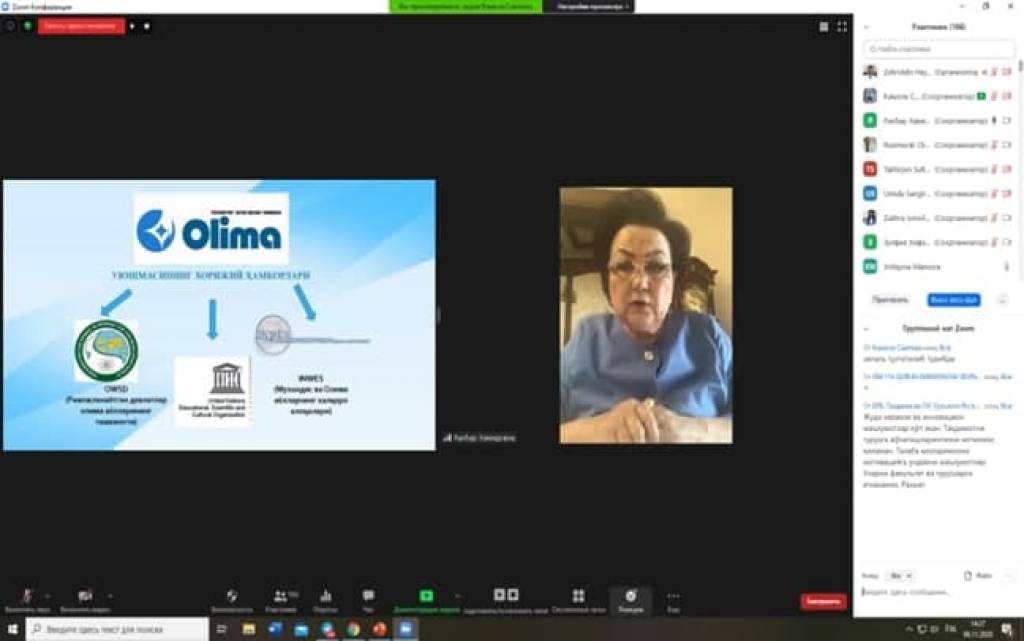Open Breakout Rooms icon in toolbar
The image size is (1024, 641).
click(x=578, y=596)
